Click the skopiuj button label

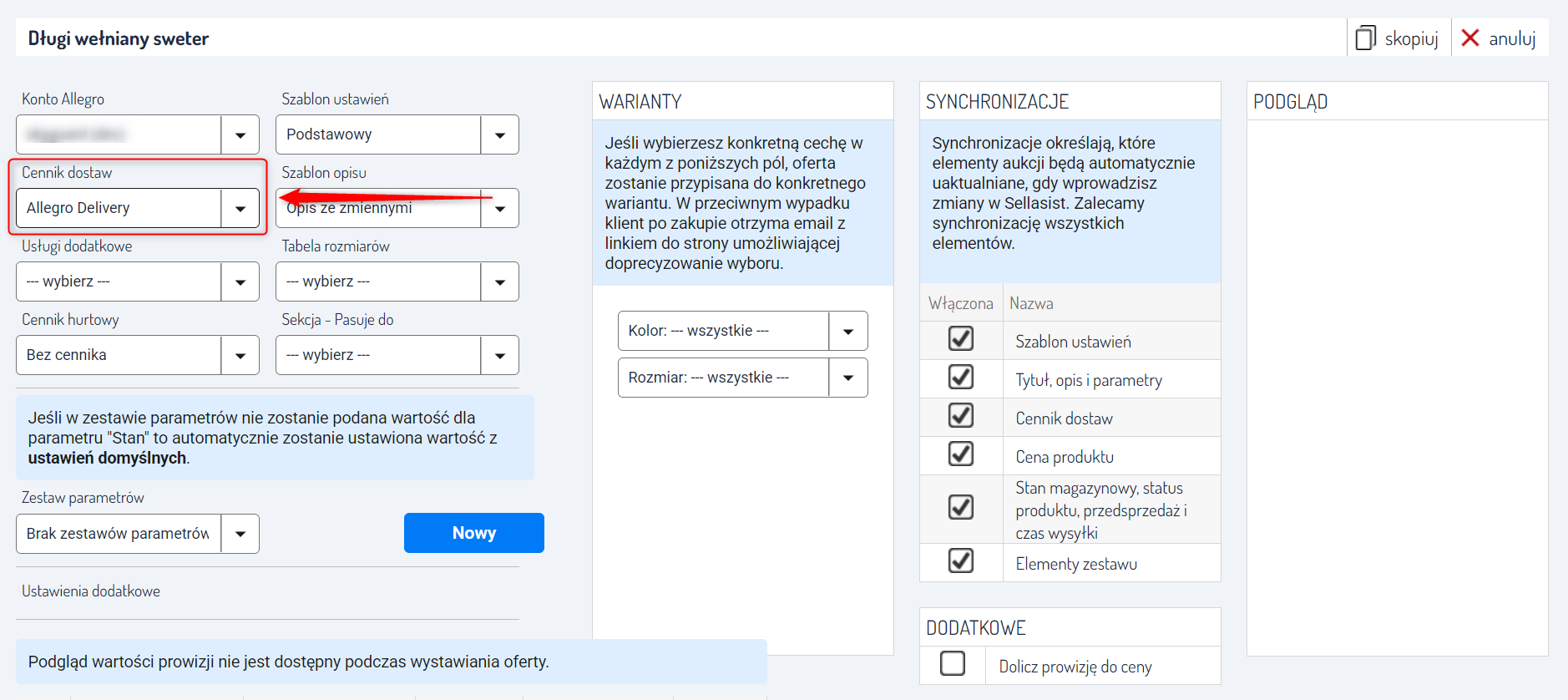pyautogui.click(x=1411, y=38)
